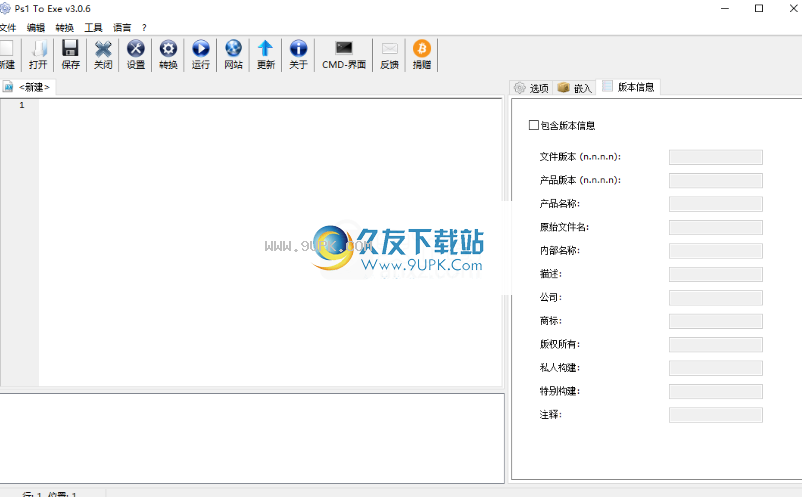
Task: Click line 1 in the script editor
Action: [x=270, y=105]
